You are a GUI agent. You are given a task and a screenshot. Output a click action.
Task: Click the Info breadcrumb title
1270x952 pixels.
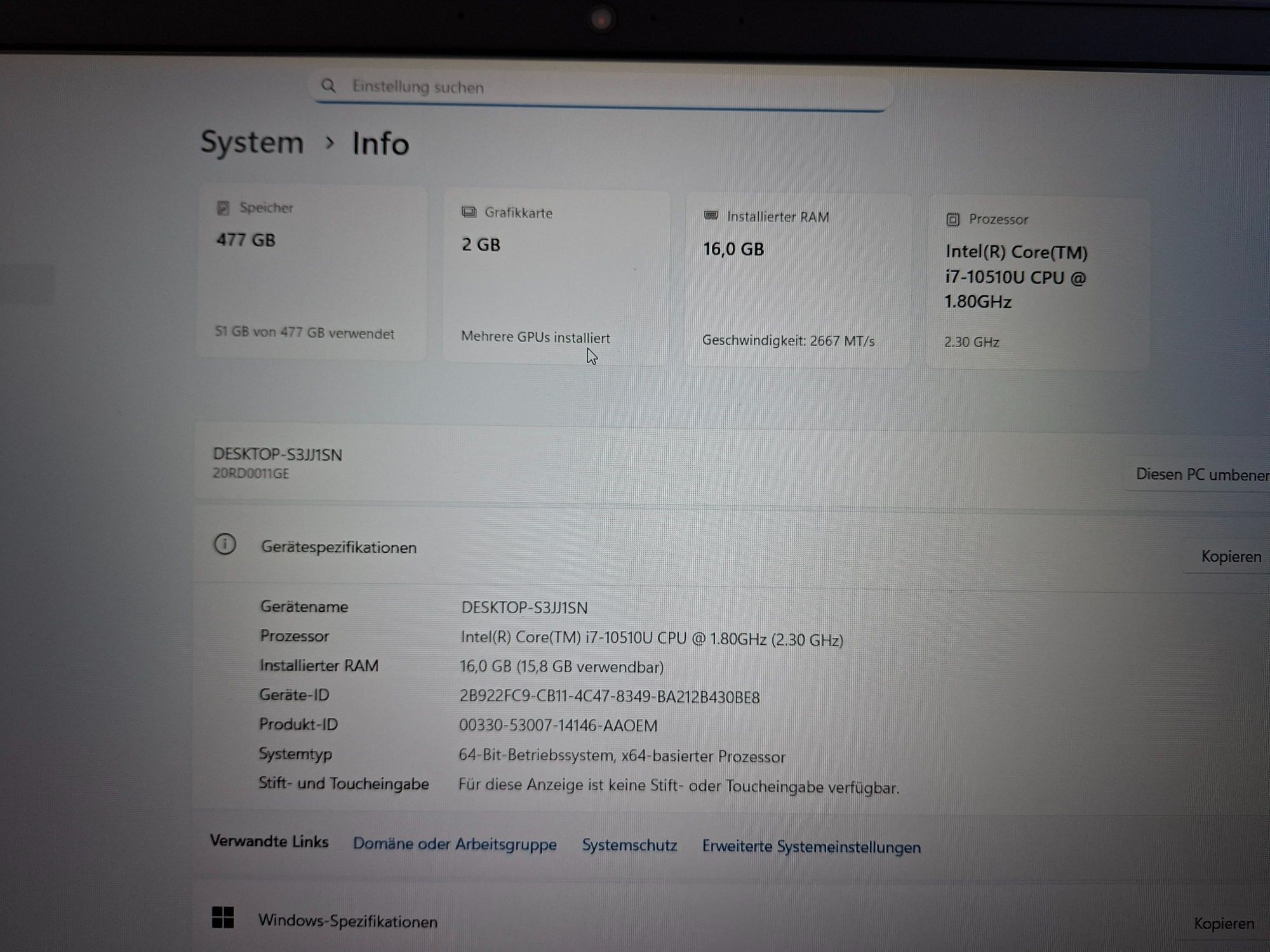click(380, 143)
